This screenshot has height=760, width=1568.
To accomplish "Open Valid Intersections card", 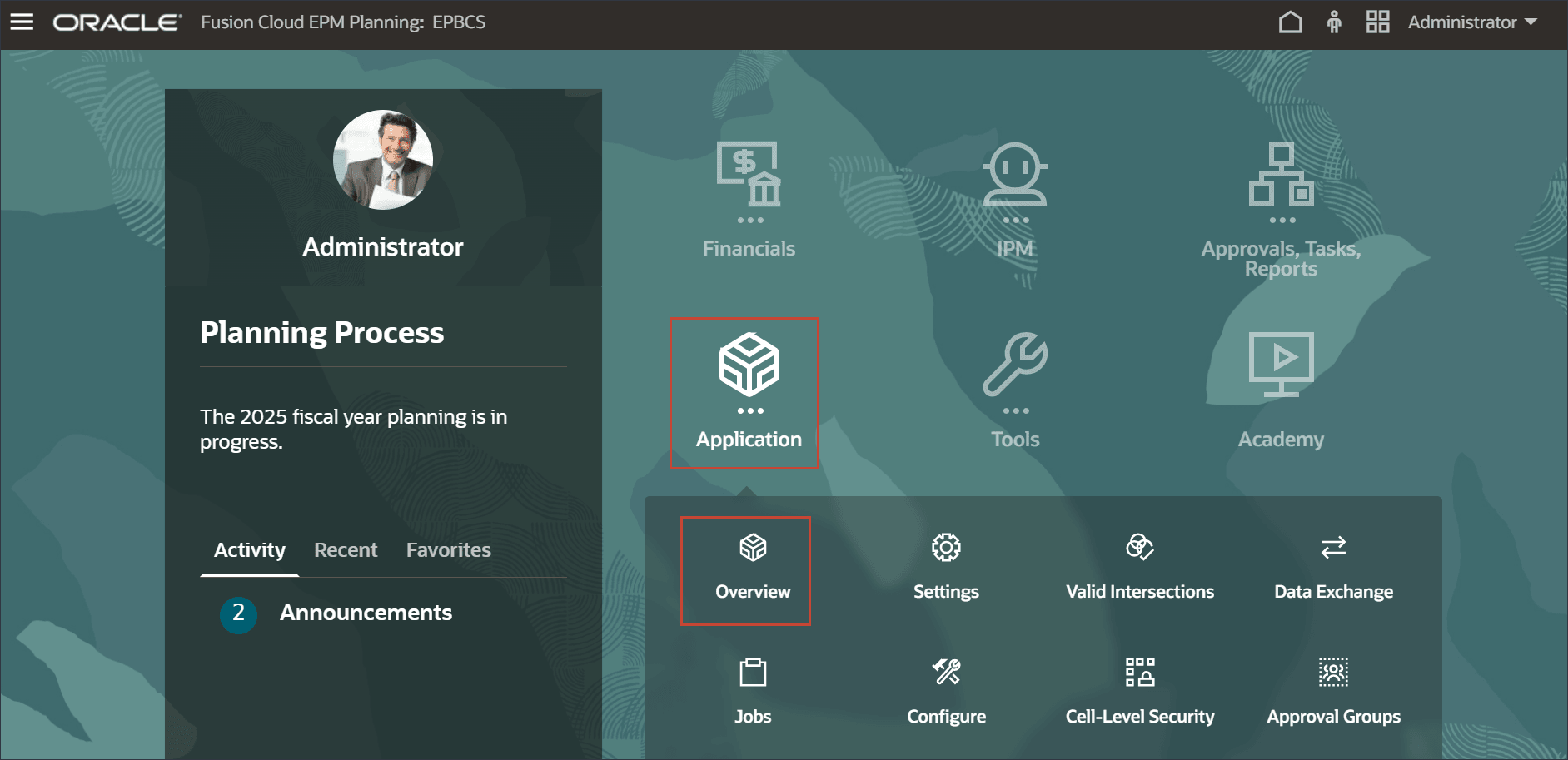I will tap(1140, 568).
